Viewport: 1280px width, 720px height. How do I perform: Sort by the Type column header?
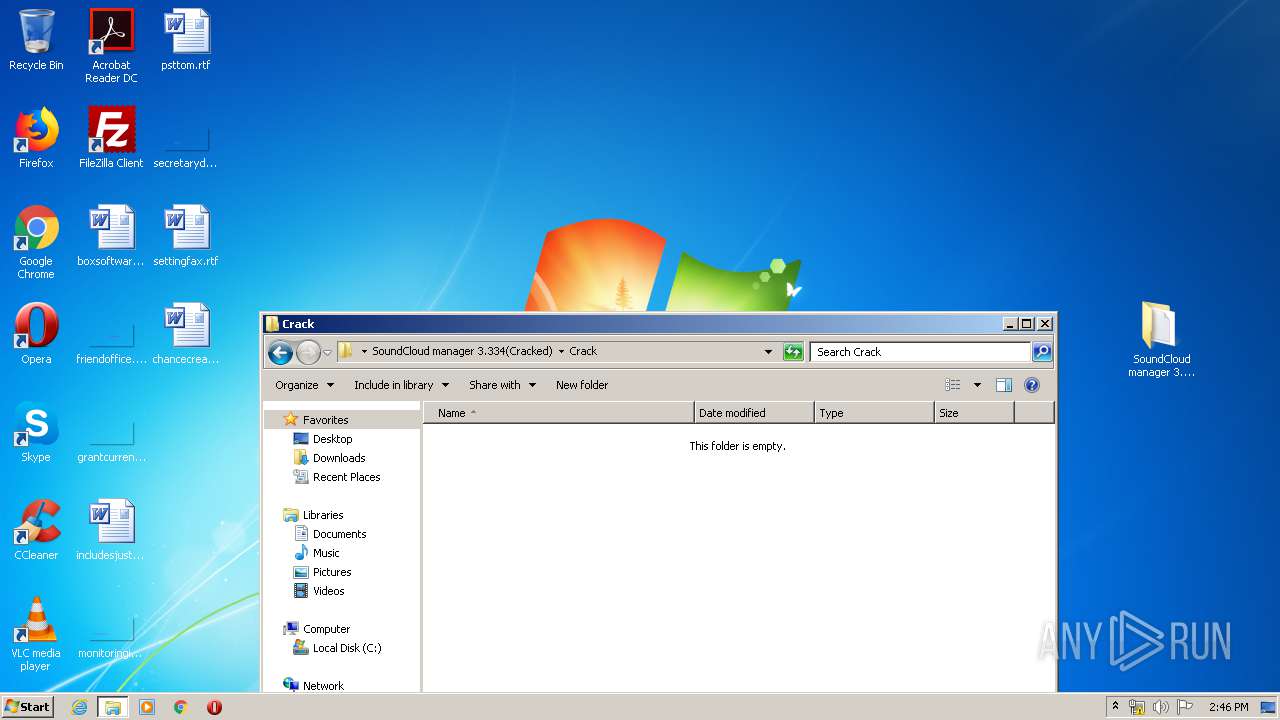(x=874, y=413)
